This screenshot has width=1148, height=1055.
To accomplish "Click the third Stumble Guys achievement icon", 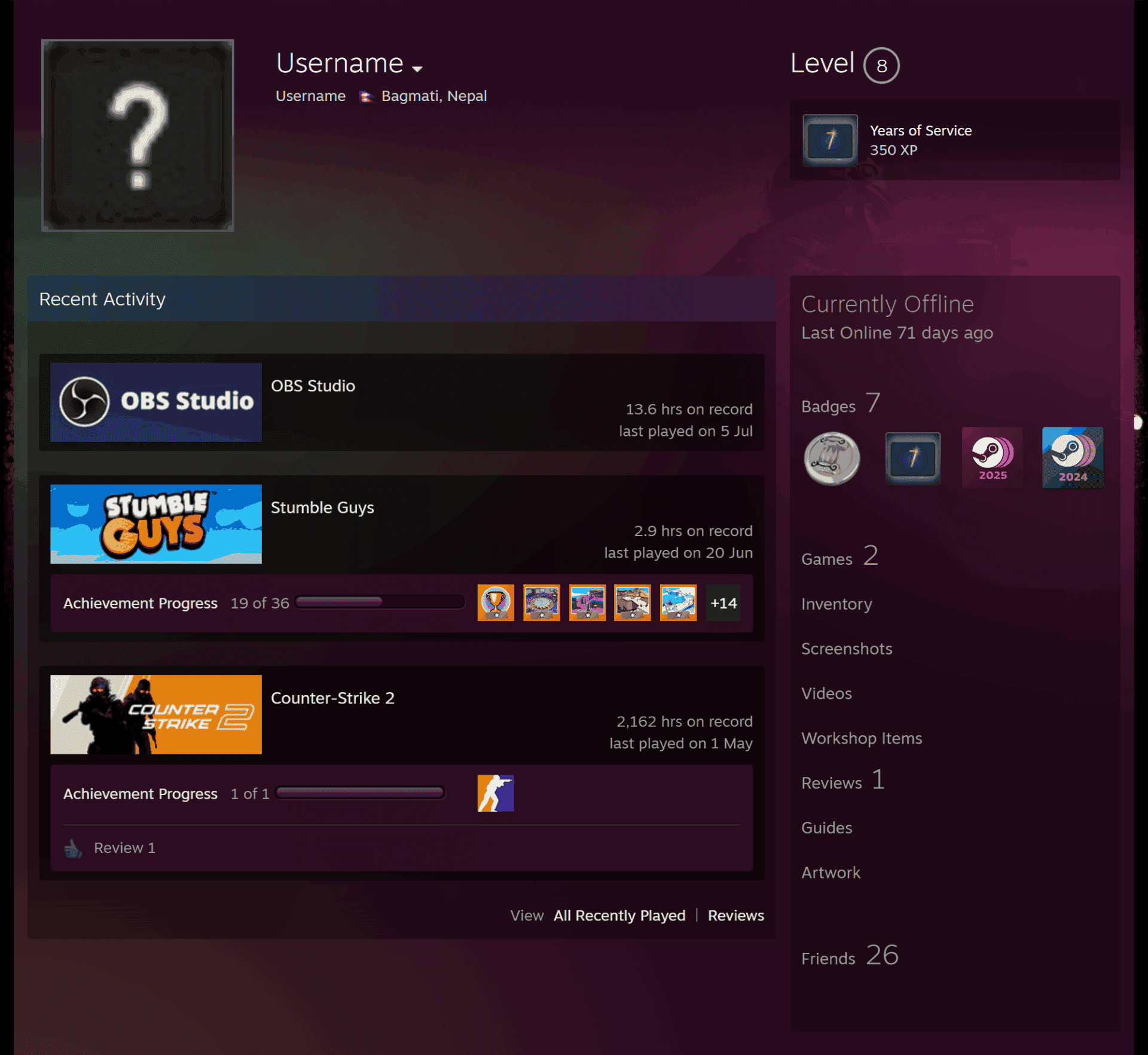I will click(587, 603).
